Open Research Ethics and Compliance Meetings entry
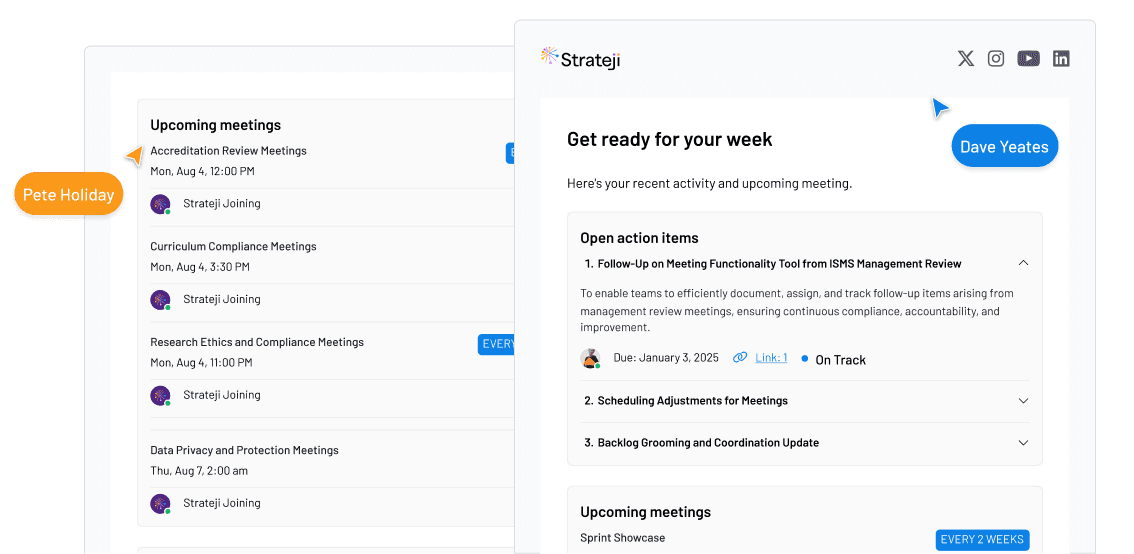The height and width of the screenshot is (554, 1134). point(257,342)
